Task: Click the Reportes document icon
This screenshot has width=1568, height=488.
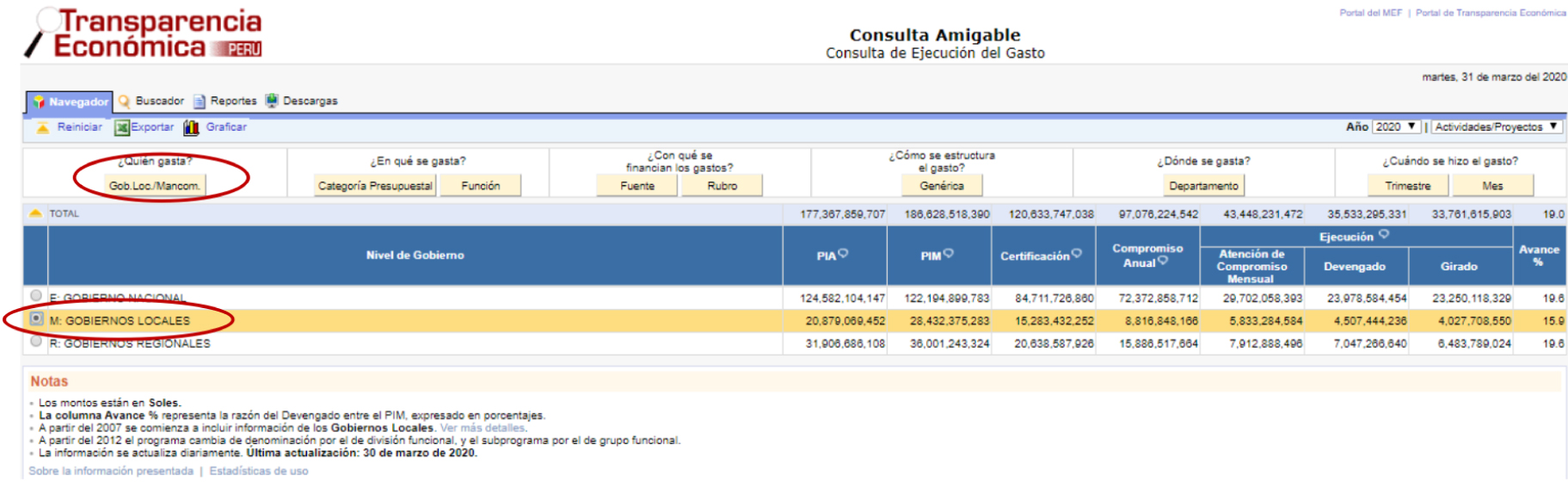Action: coord(200,102)
